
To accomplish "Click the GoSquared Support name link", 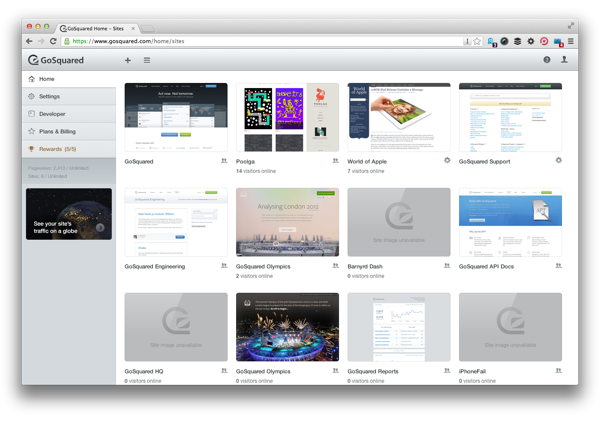I will [x=484, y=161].
